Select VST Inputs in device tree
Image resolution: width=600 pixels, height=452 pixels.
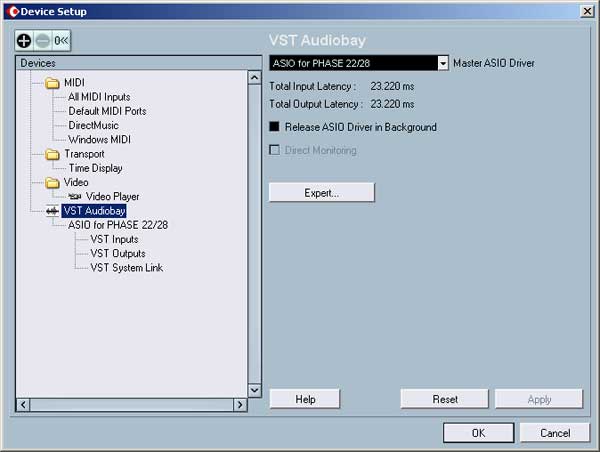(114, 239)
